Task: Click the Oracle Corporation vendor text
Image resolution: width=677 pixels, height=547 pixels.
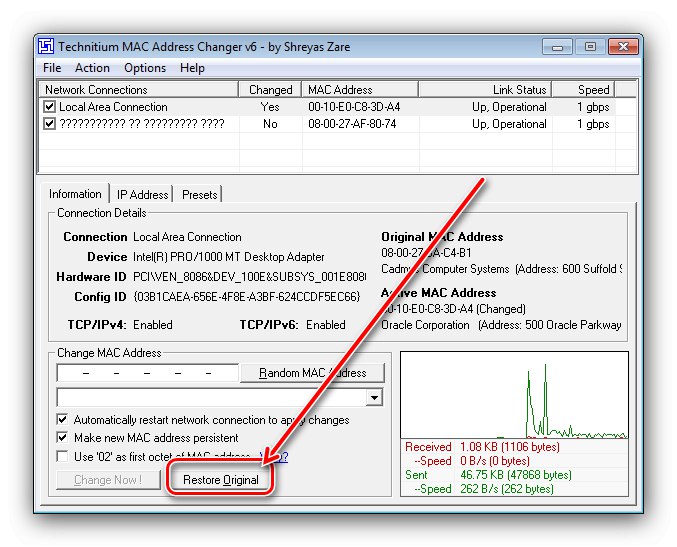Action: [x=425, y=325]
